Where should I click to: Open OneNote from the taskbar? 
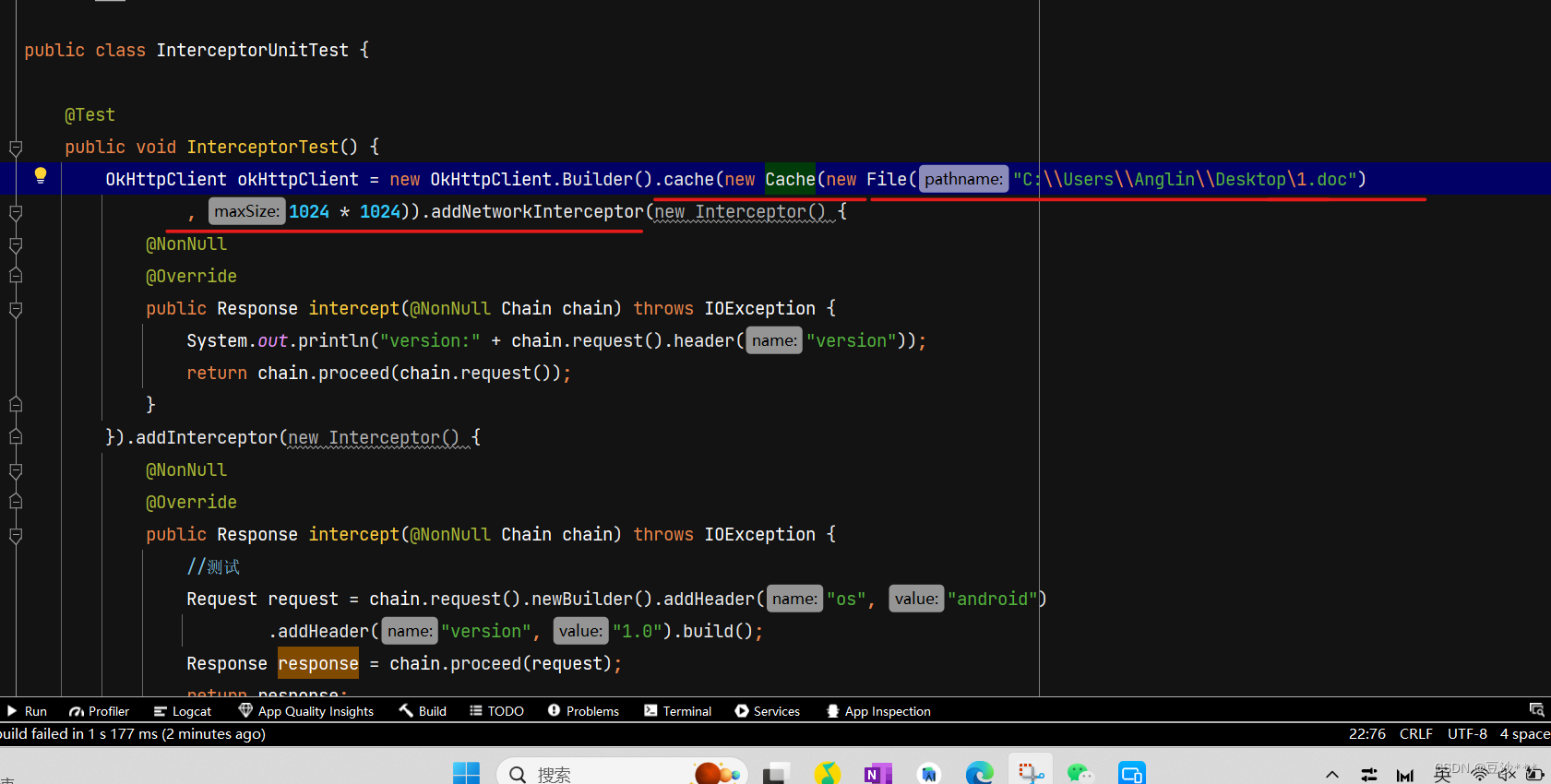click(x=877, y=773)
